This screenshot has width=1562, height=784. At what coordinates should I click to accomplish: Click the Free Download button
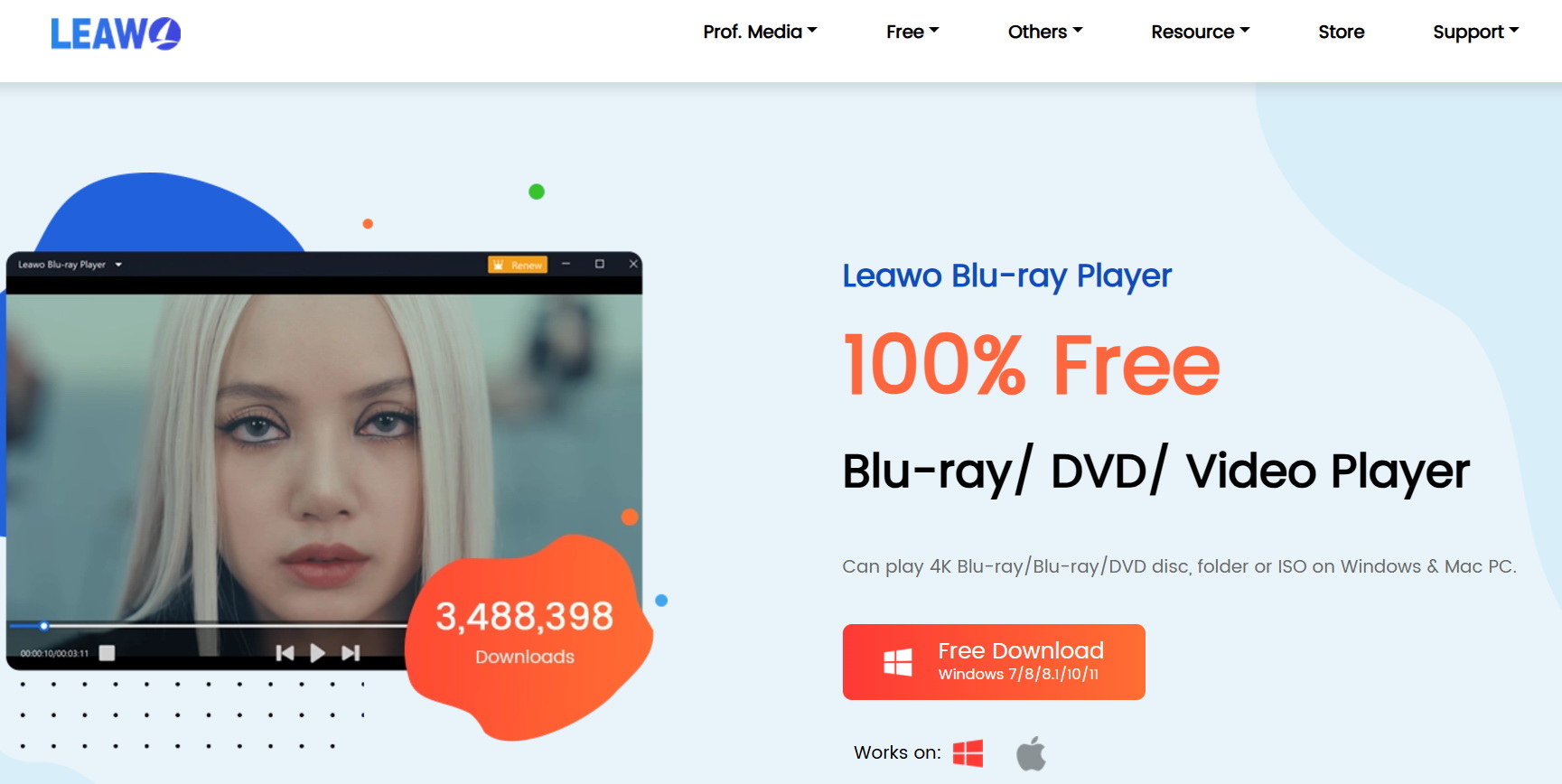pos(994,662)
